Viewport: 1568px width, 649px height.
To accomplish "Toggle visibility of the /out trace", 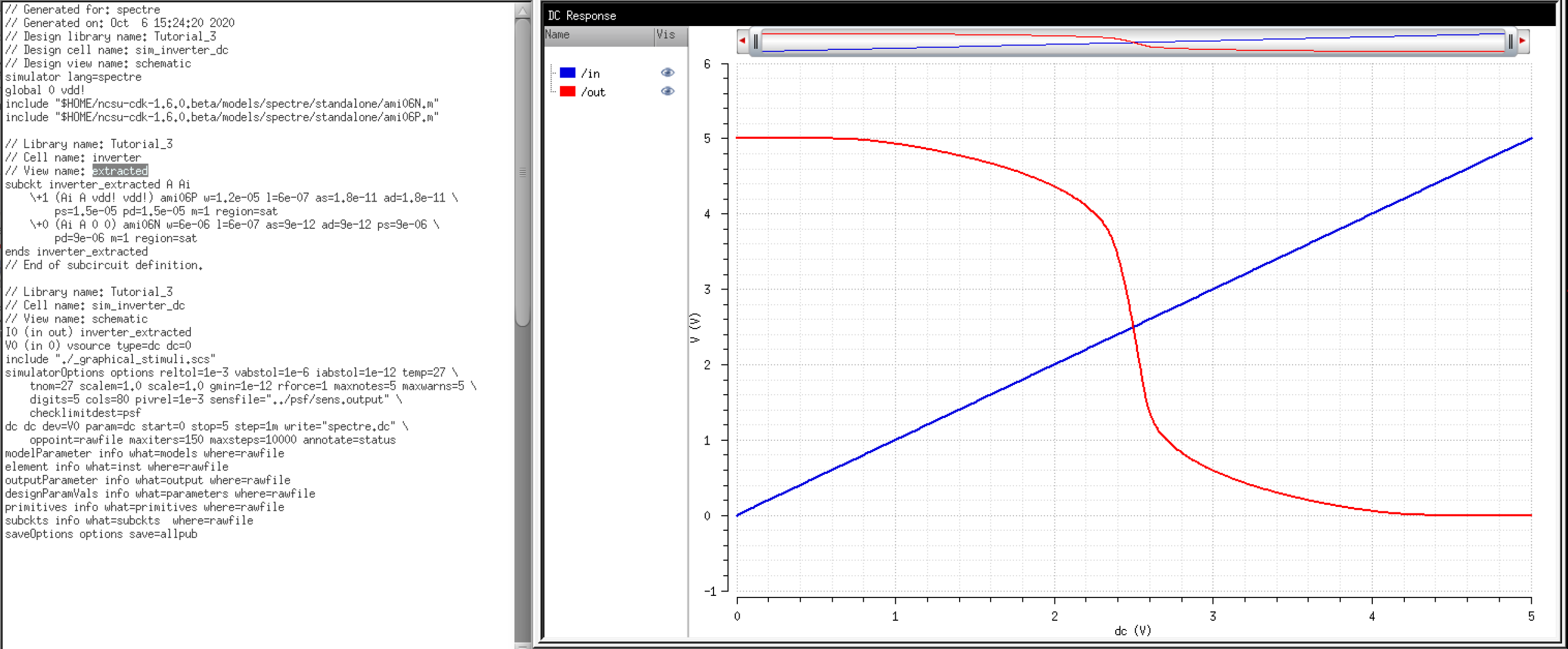I will [x=667, y=91].
